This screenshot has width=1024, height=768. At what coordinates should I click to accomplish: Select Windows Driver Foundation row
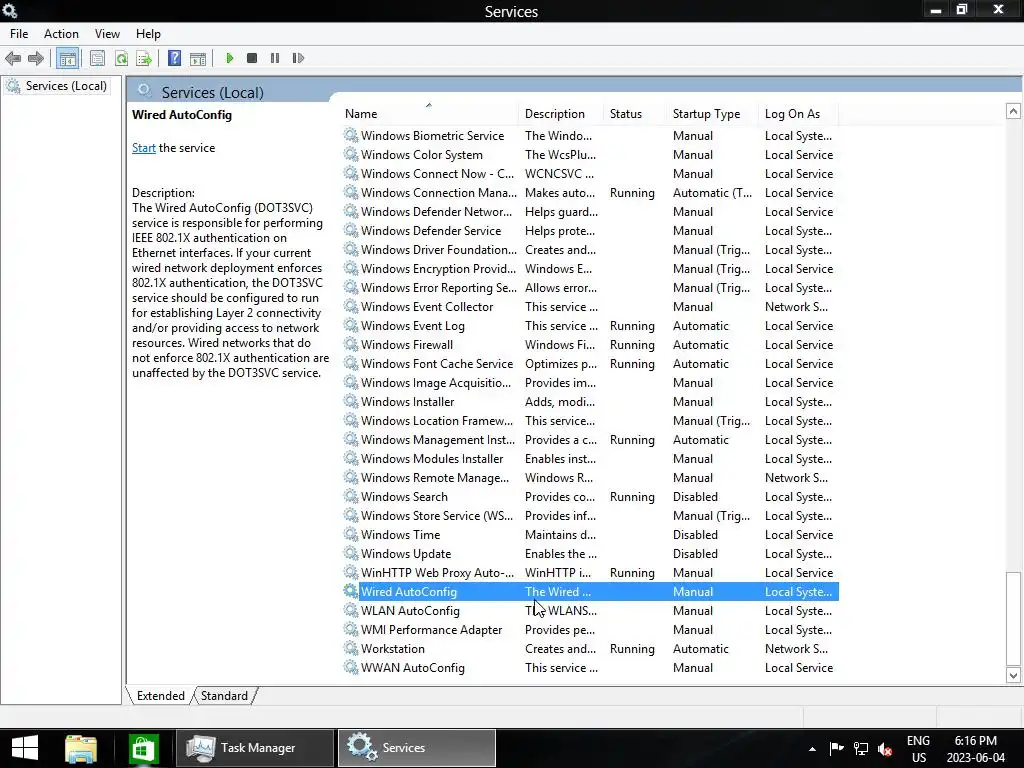(x=590, y=249)
